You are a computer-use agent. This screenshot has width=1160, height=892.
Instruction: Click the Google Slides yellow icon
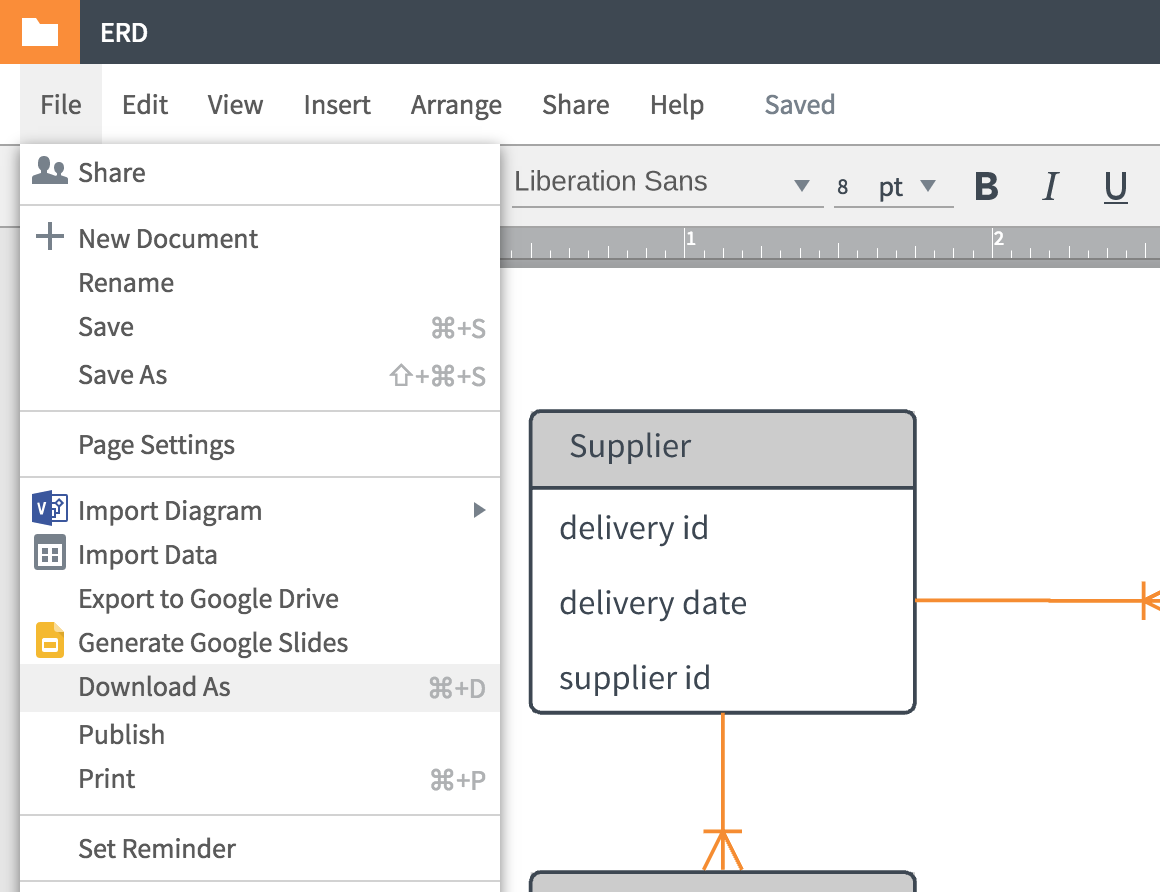click(49, 641)
